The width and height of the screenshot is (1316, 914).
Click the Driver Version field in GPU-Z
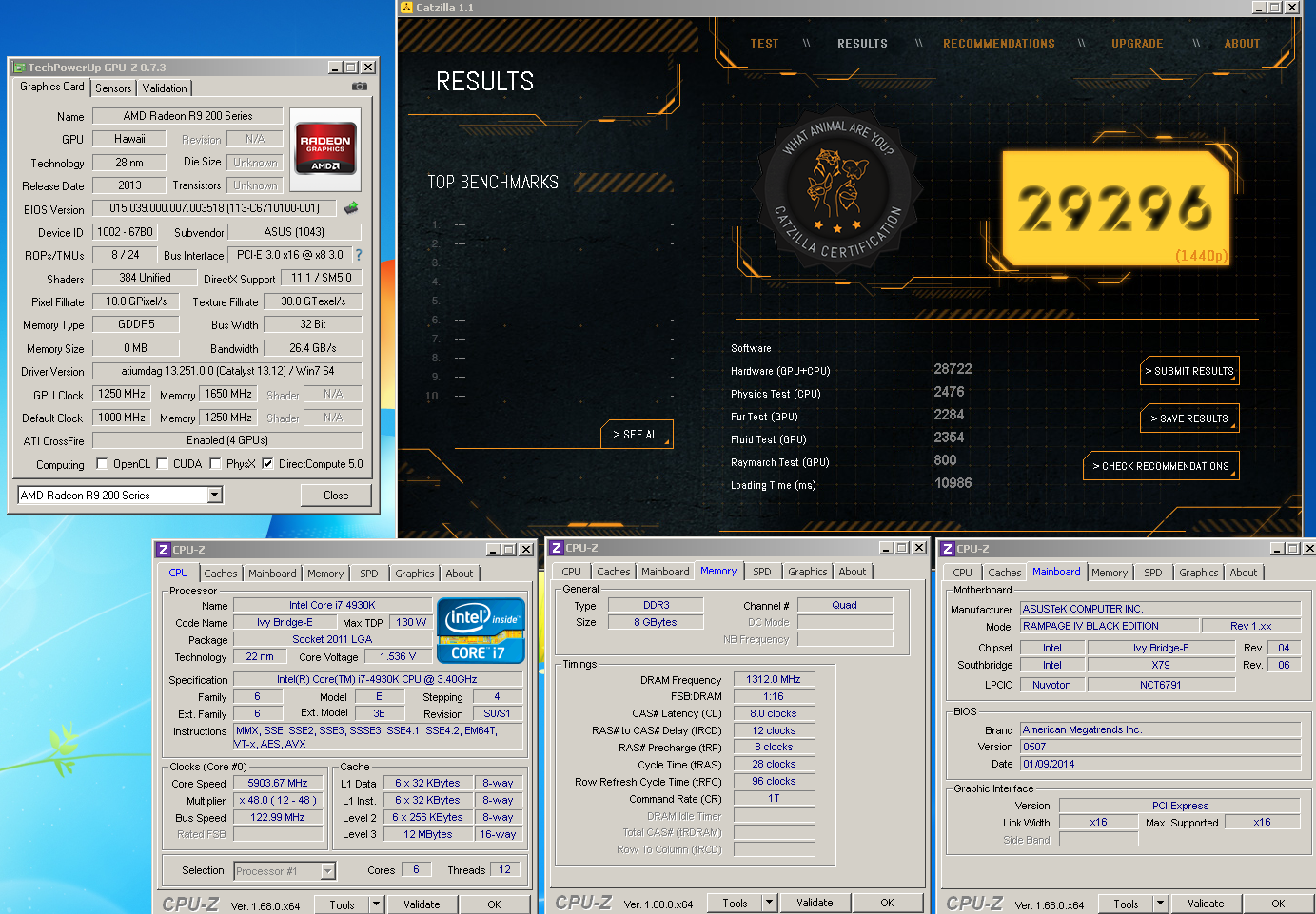[227, 371]
